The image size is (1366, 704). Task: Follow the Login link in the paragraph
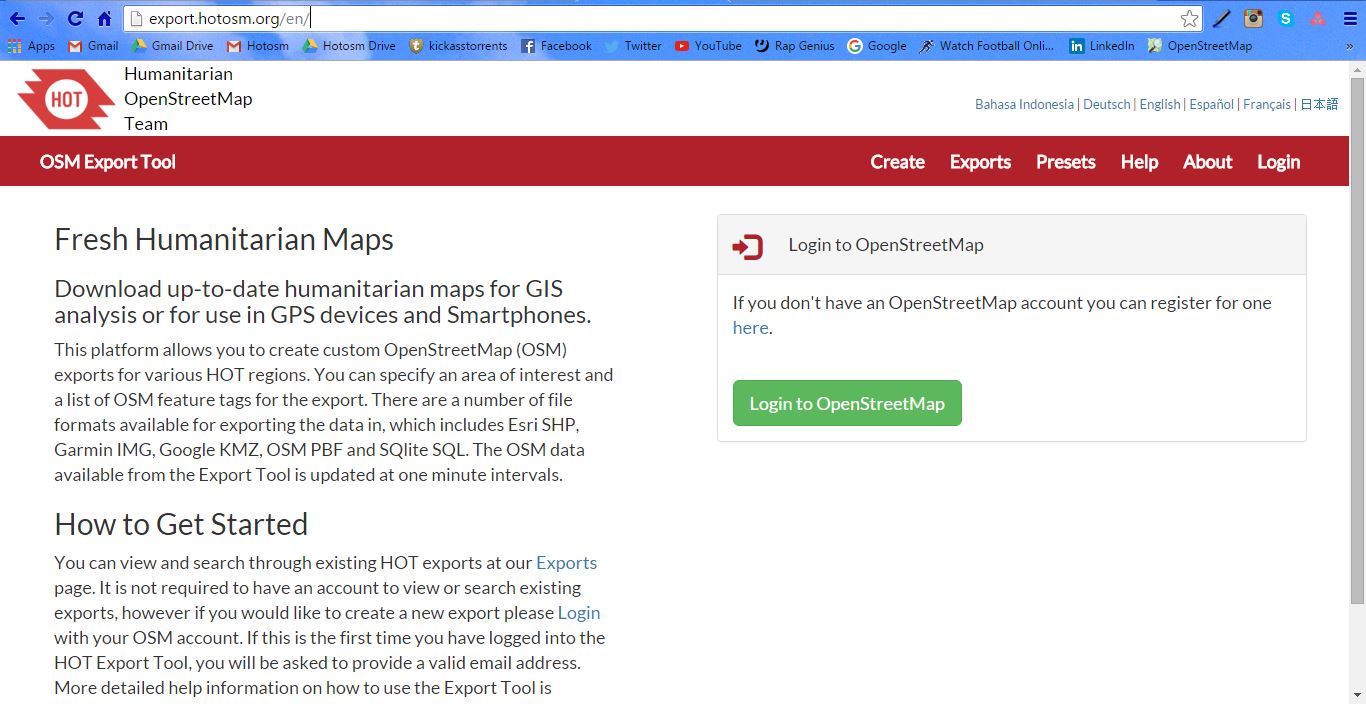(579, 613)
